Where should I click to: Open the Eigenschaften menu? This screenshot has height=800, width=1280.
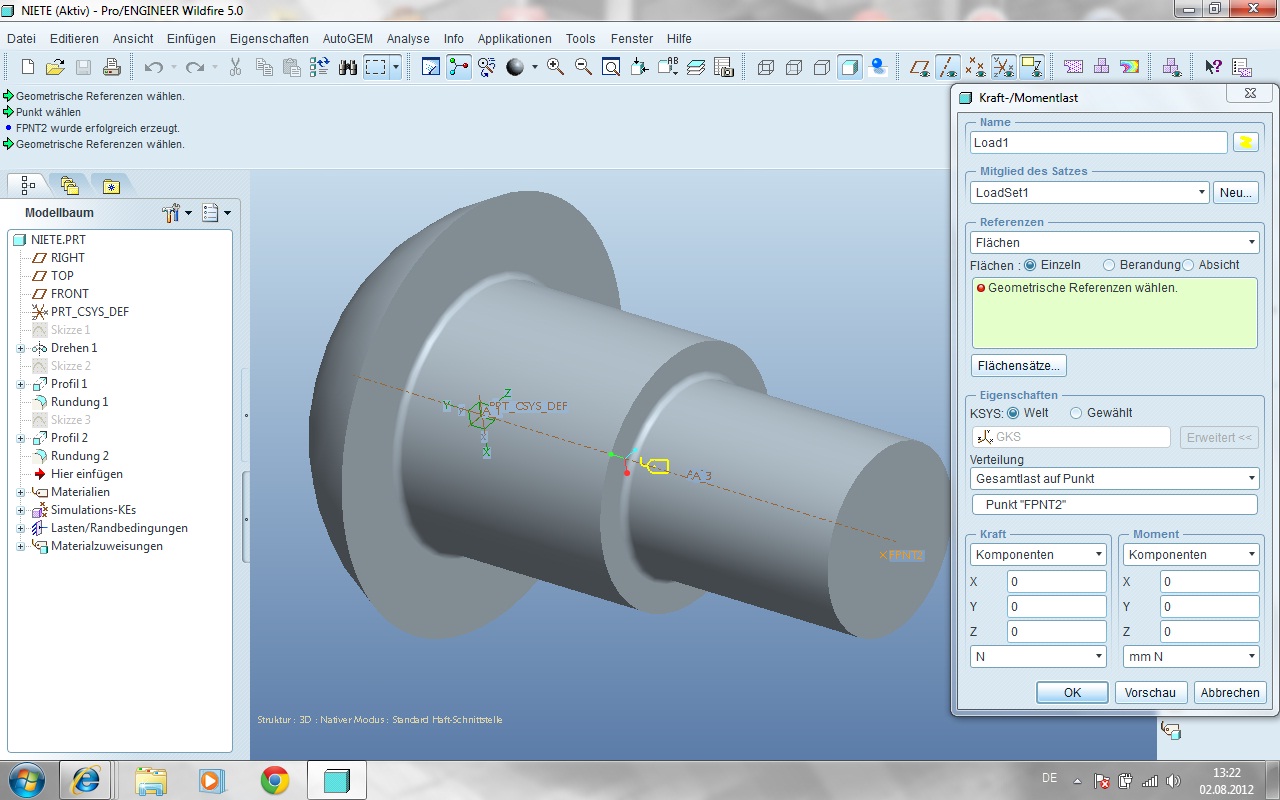click(269, 39)
